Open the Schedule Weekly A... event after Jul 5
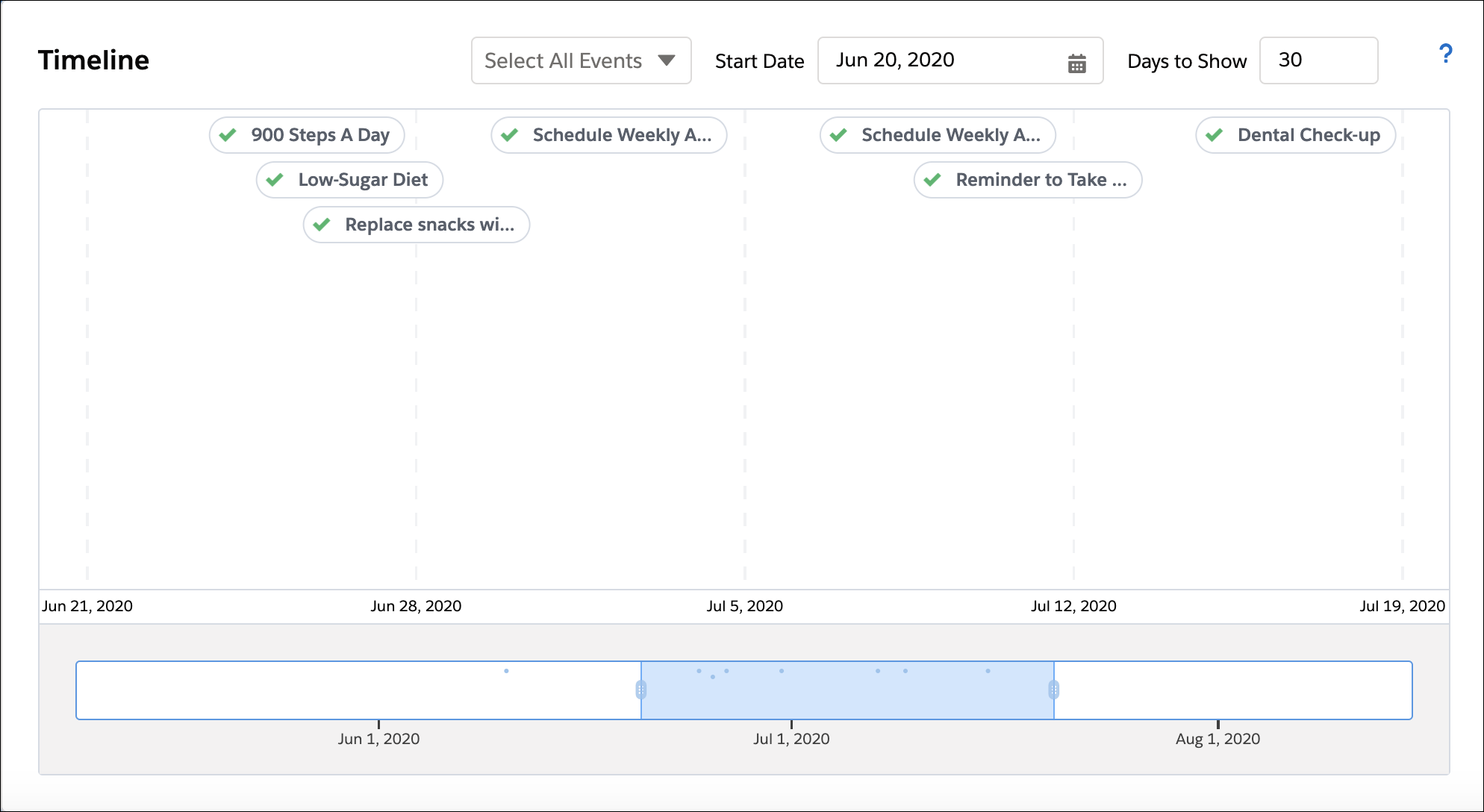This screenshot has height=812, width=1484. pos(938,135)
